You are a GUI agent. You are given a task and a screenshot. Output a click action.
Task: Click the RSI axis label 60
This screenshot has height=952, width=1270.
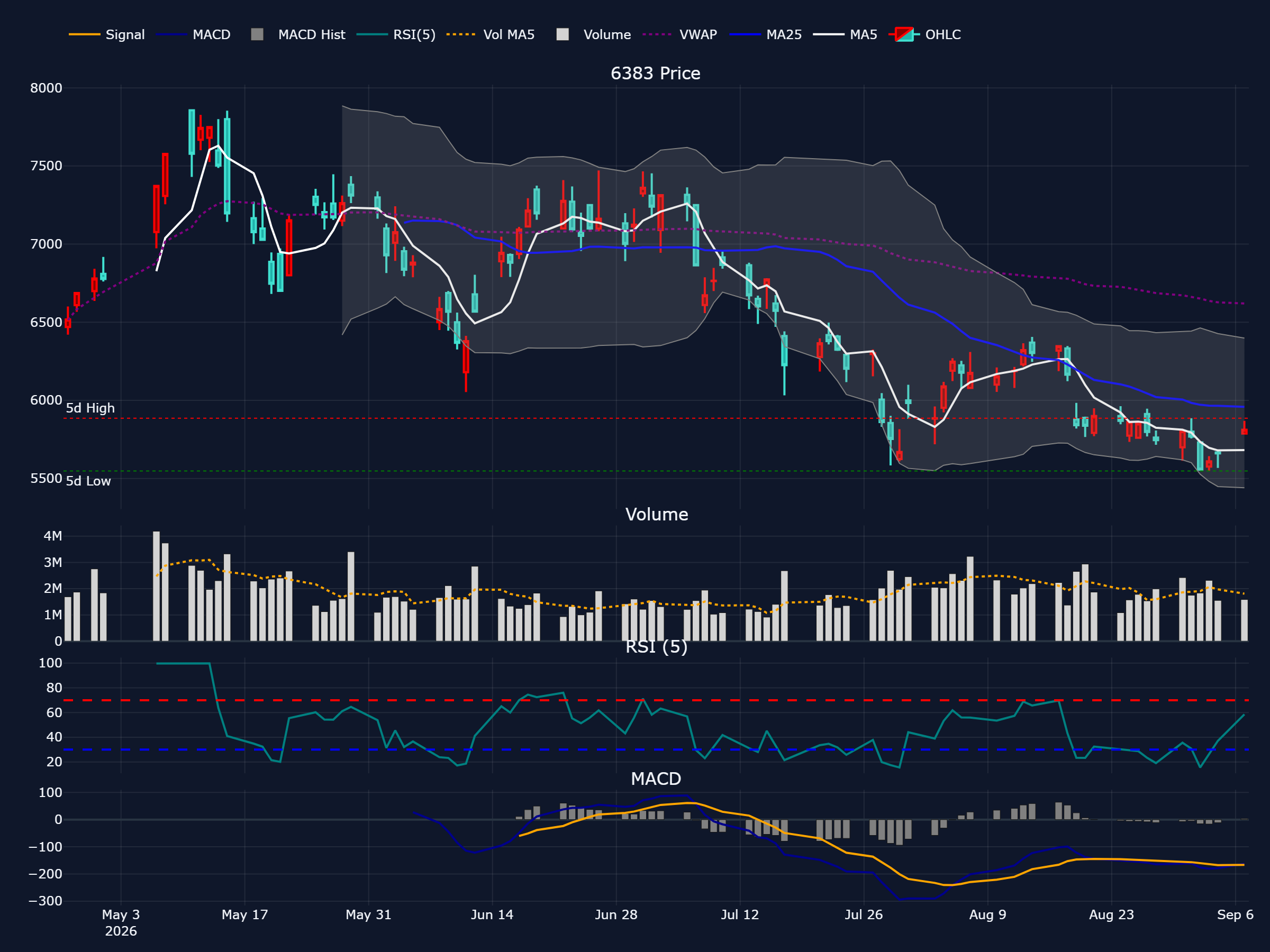(x=54, y=713)
